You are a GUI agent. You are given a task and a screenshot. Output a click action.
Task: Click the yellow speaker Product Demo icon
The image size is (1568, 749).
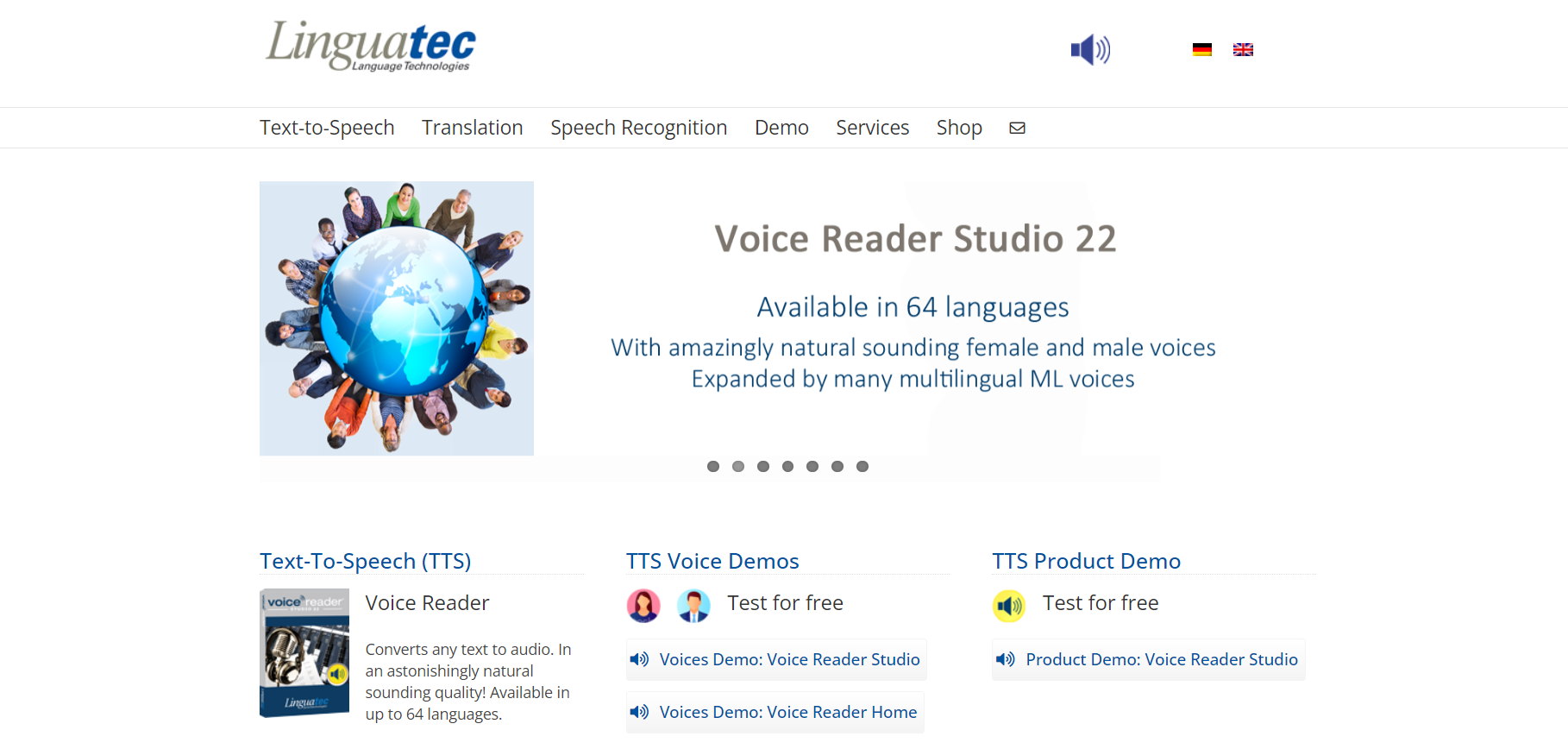pos(1009,606)
